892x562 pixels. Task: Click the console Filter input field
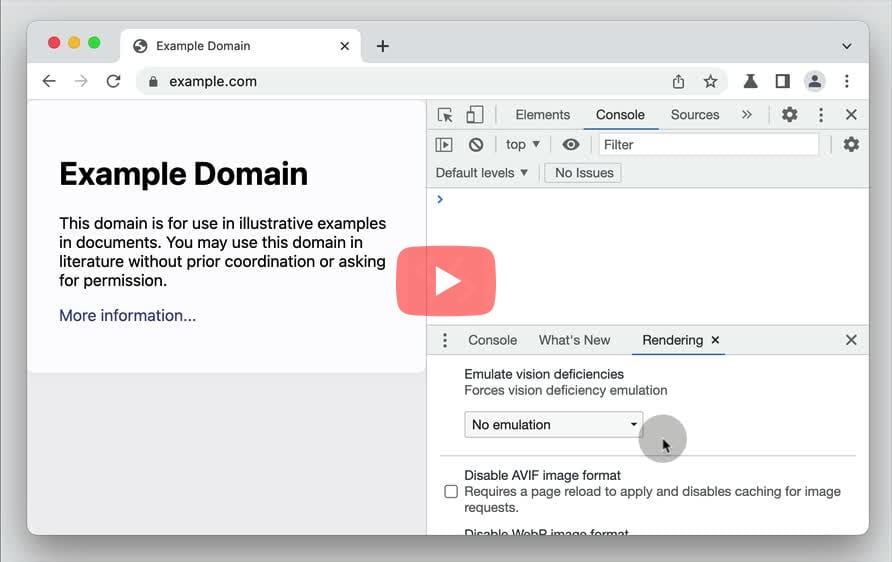(709, 144)
